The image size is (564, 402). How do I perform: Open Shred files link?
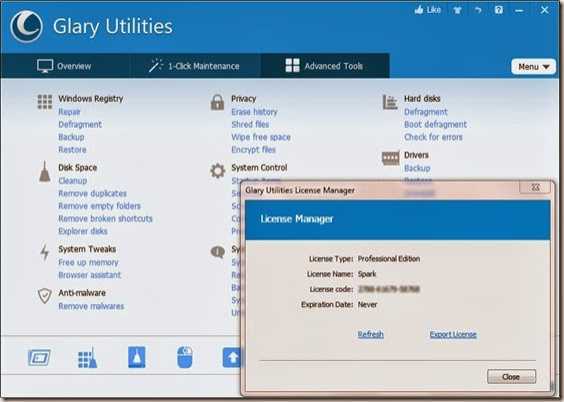[x=250, y=124]
